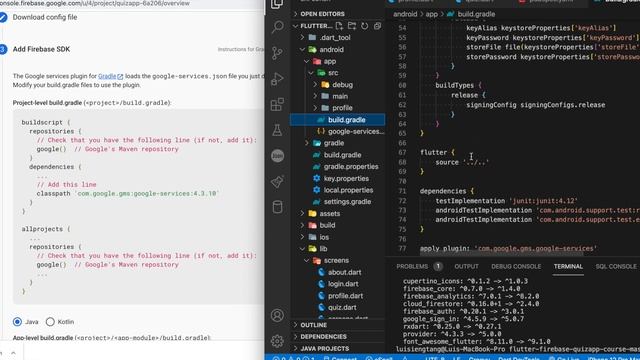
Task: Open Source Control in activity bar
Action: (277, 53)
